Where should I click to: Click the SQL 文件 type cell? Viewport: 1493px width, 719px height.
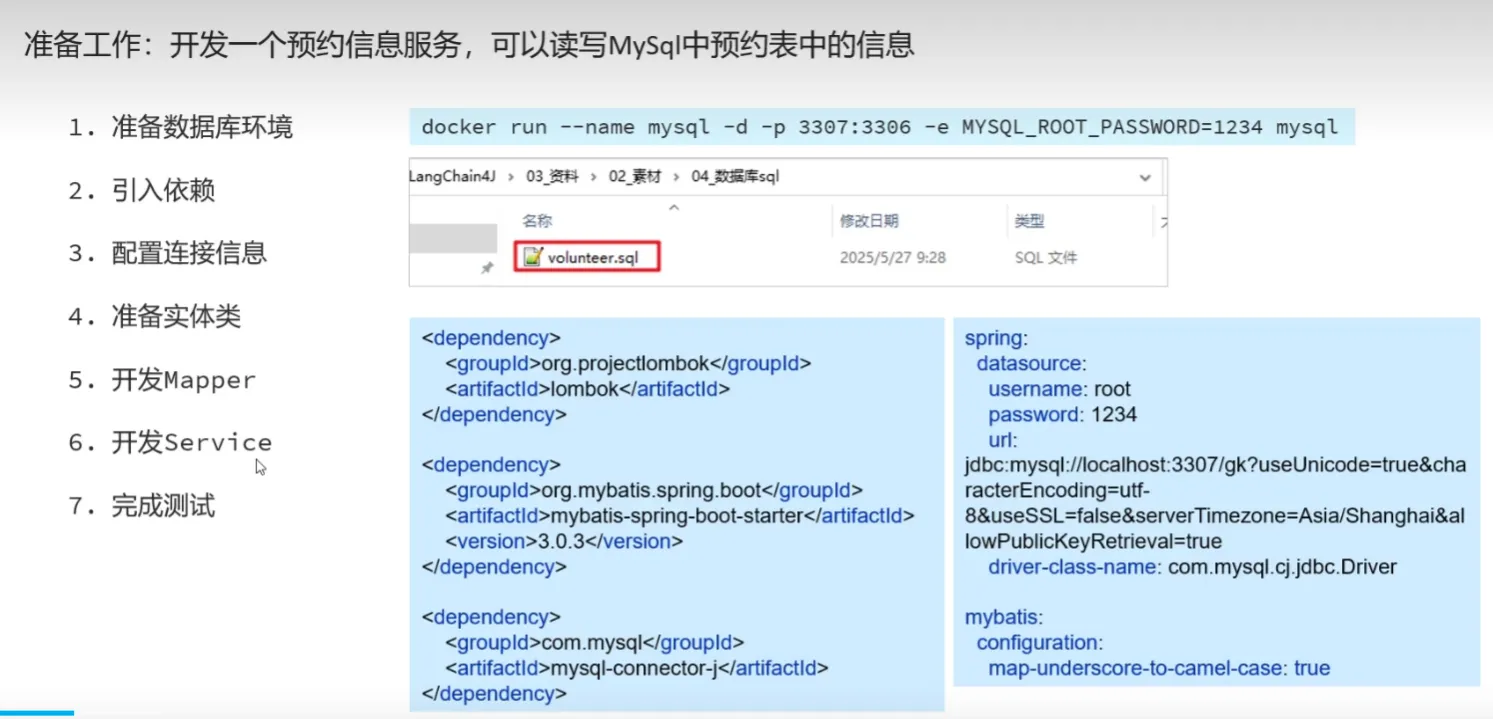point(1045,257)
